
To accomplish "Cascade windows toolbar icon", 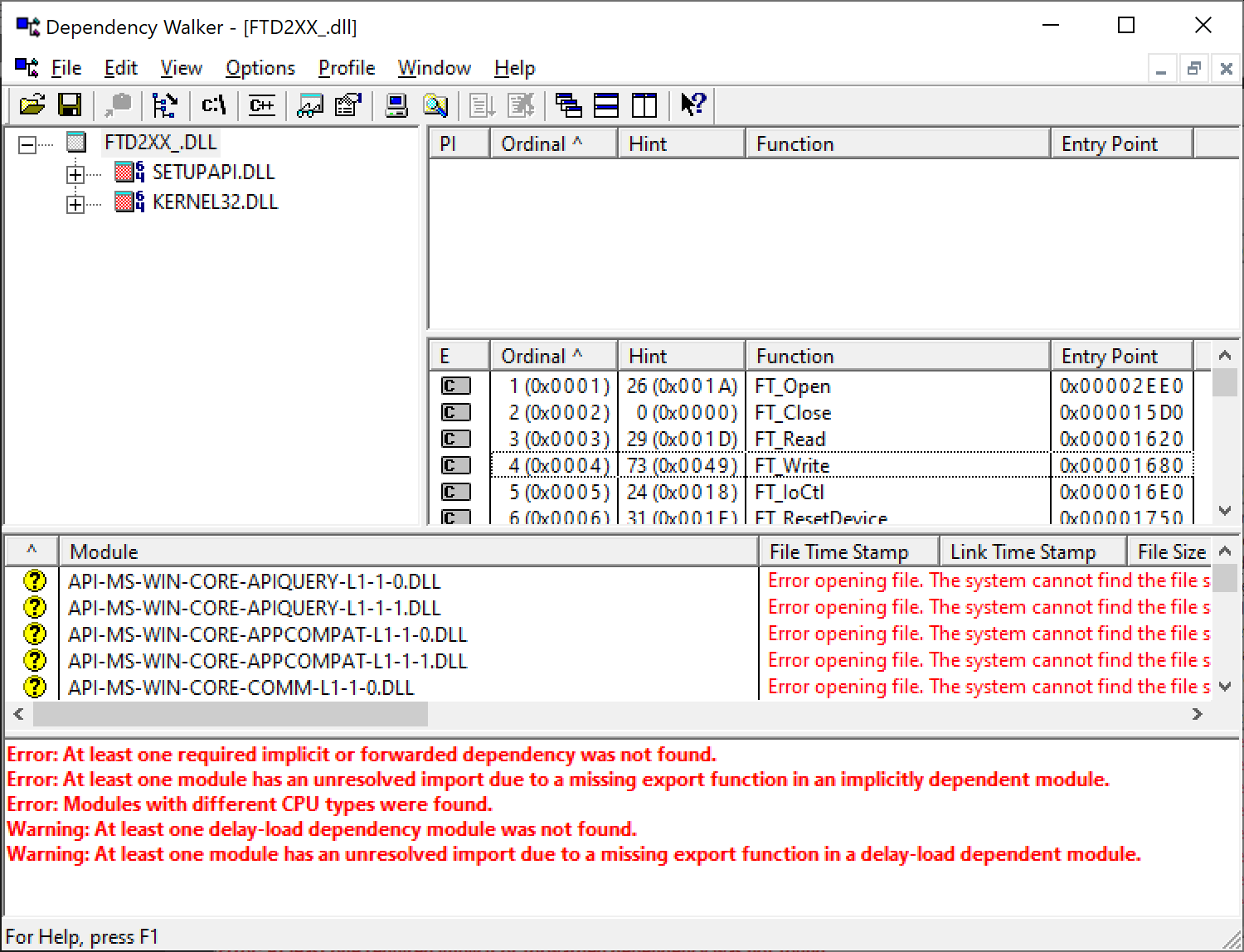I will coord(569,105).
